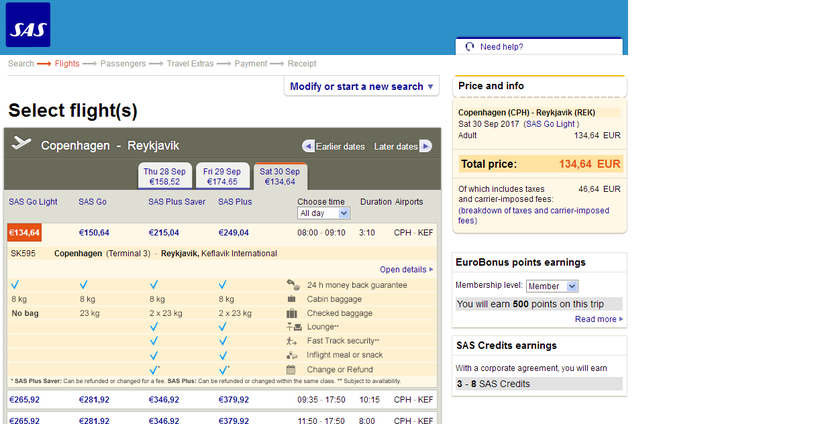The width and height of the screenshot is (820, 424).
Task: Click the Later dates arrow icon
Action: 425,146
